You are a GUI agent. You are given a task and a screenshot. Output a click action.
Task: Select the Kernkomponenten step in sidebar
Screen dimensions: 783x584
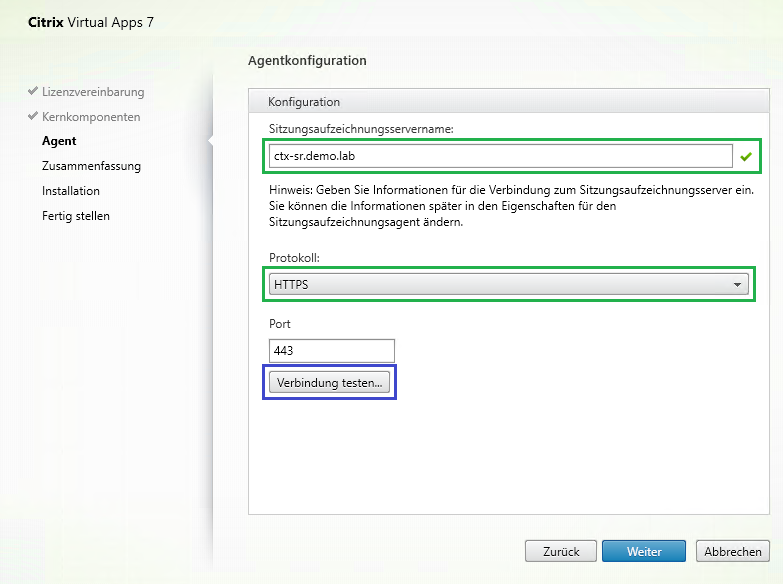tap(91, 117)
